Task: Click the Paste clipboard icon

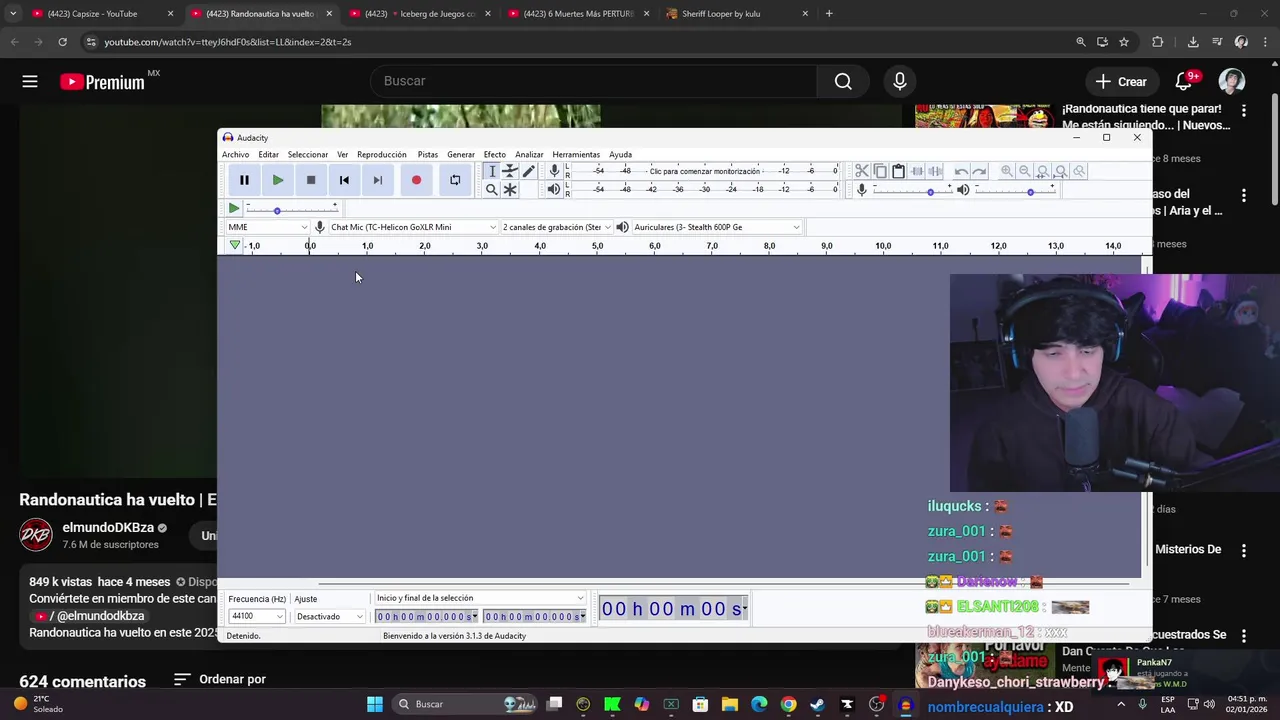Action: (x=898, y=171)
